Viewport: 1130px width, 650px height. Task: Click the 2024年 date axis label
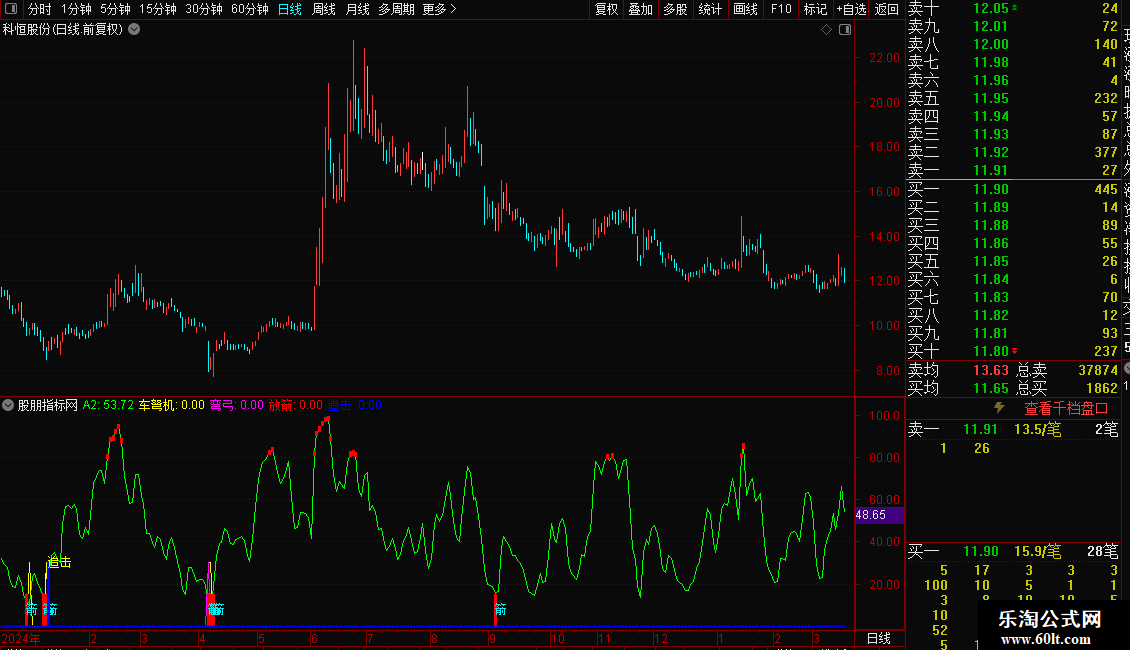(x=21, y=638)
